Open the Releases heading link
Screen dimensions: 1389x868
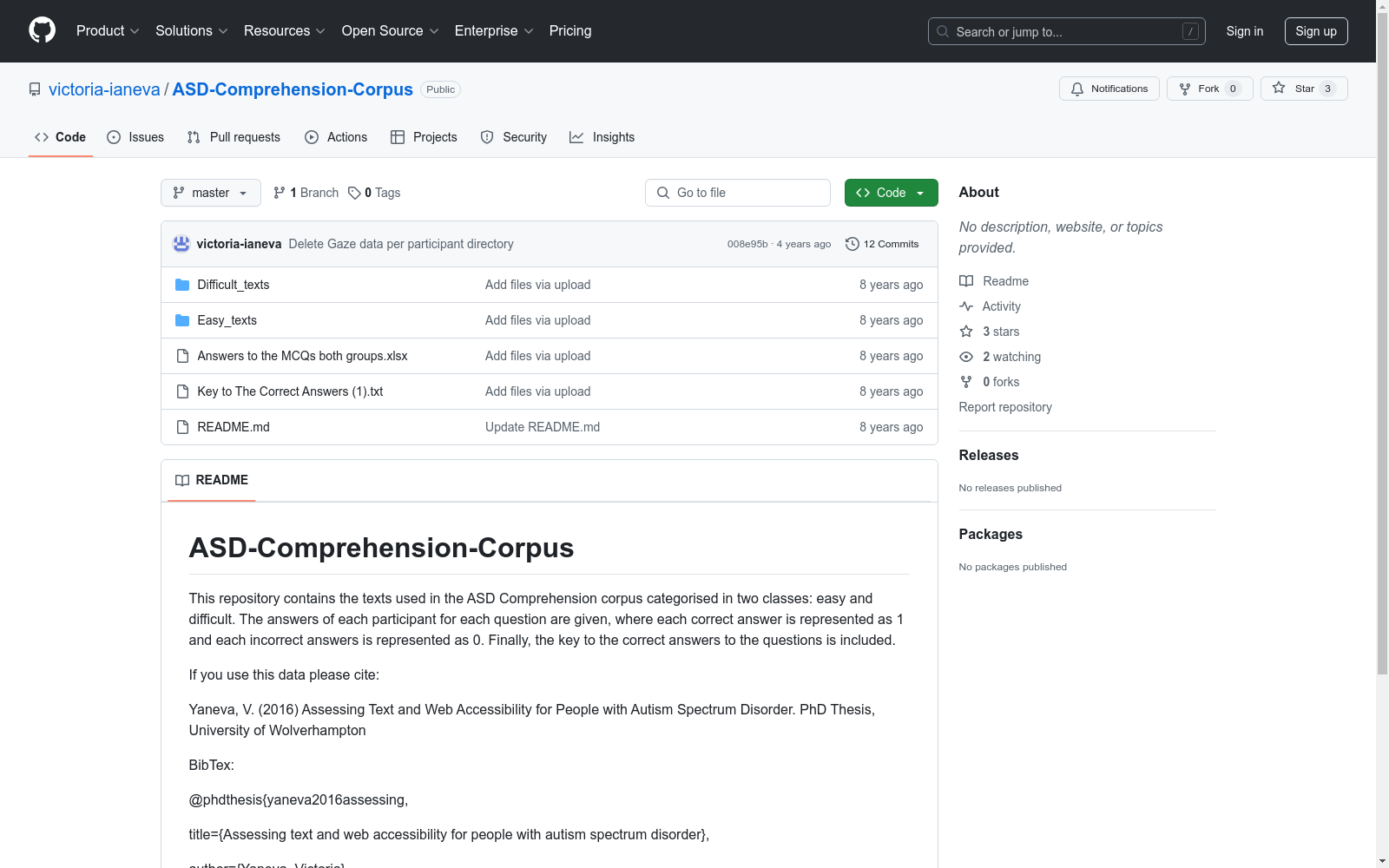pos(989,455)
